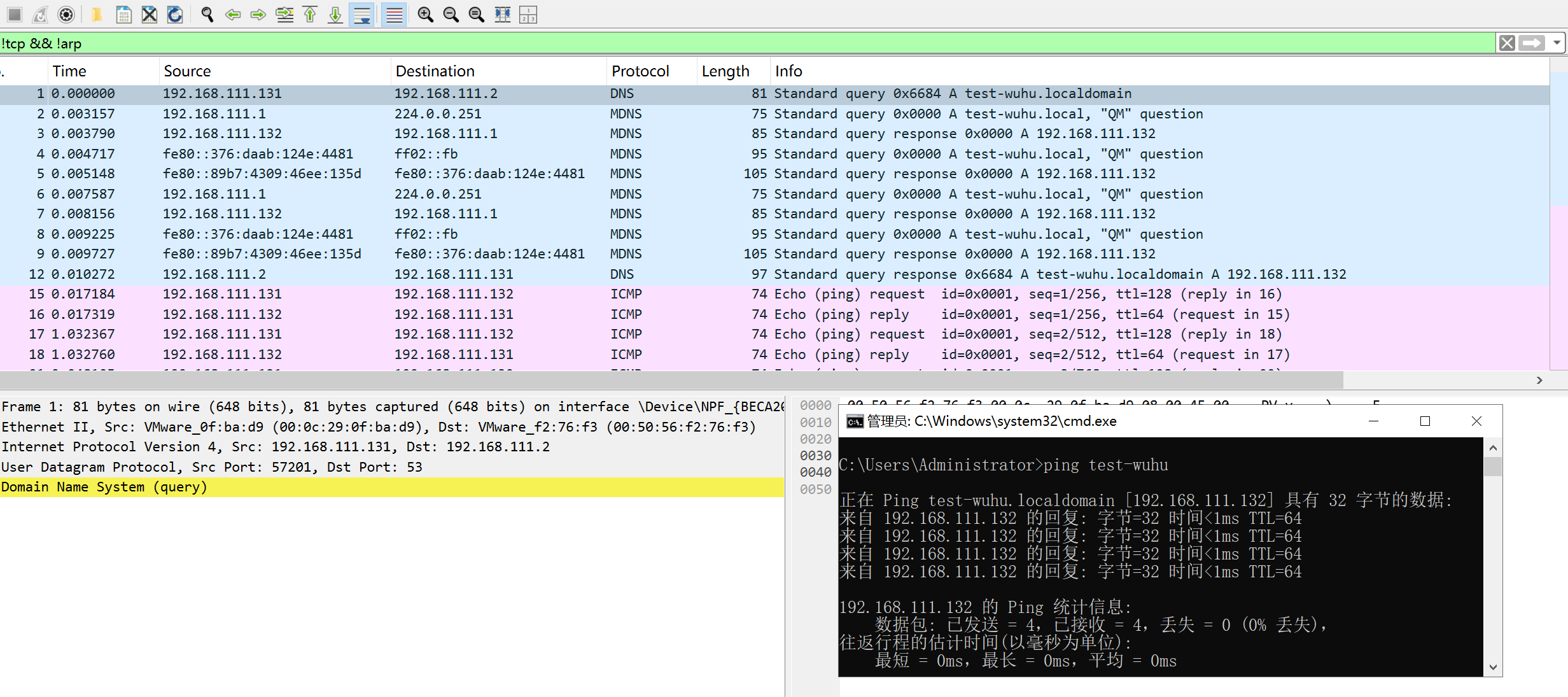1568x697 pixels.
Task: Reload the capture file icon
Action: 175,14
